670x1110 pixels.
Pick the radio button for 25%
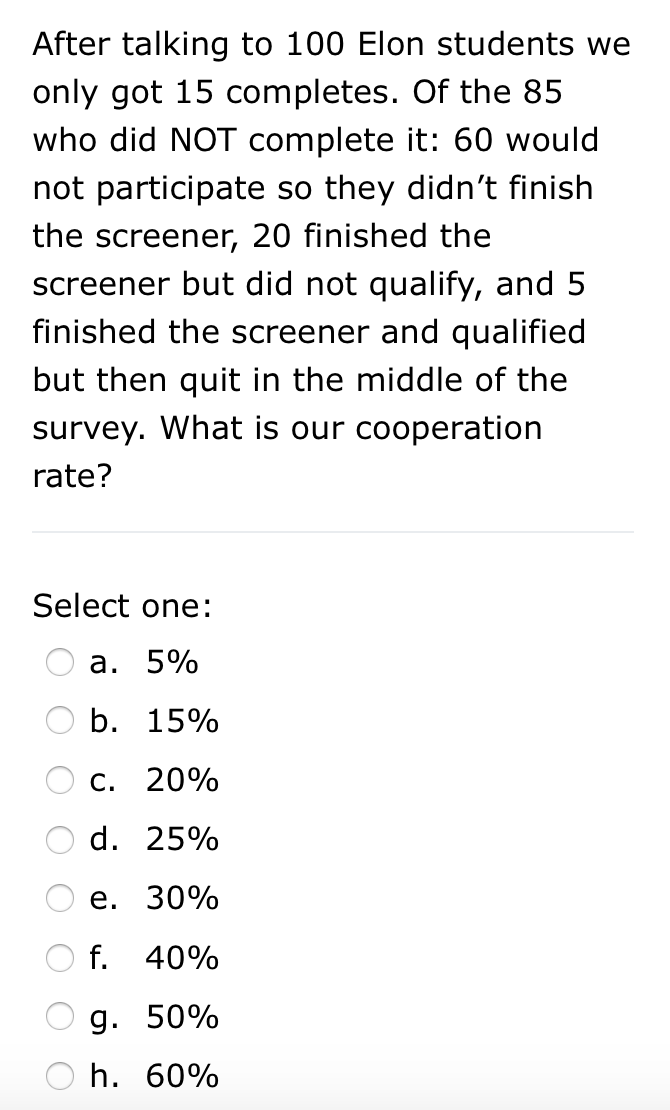tap(61, 840)
